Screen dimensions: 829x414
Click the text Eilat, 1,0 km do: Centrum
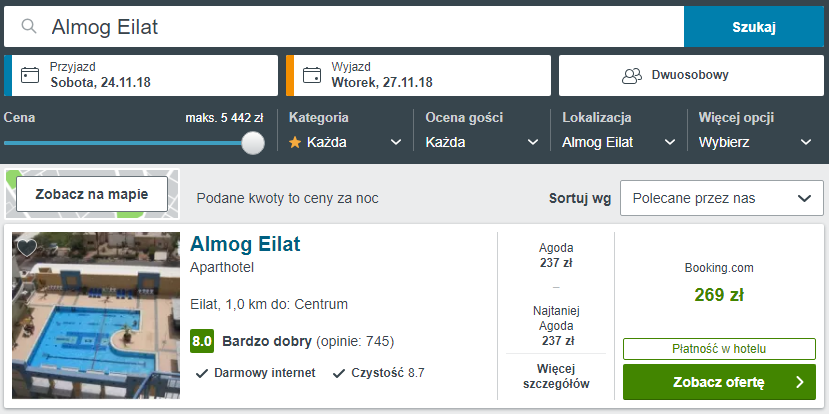tap(269, 305)
